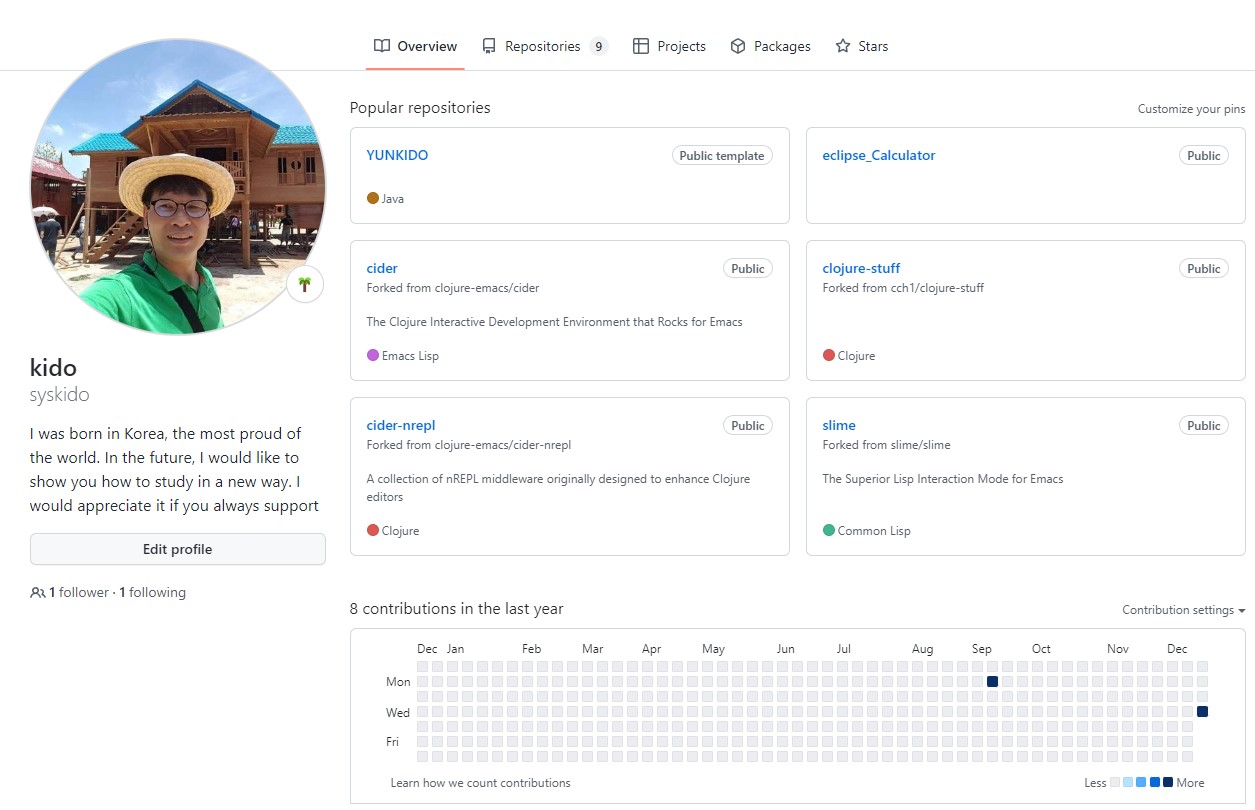Viewport: 1255px width, 810px height.
Task: Click the Public badge on cider card
Action: click(x=748, y=269)
